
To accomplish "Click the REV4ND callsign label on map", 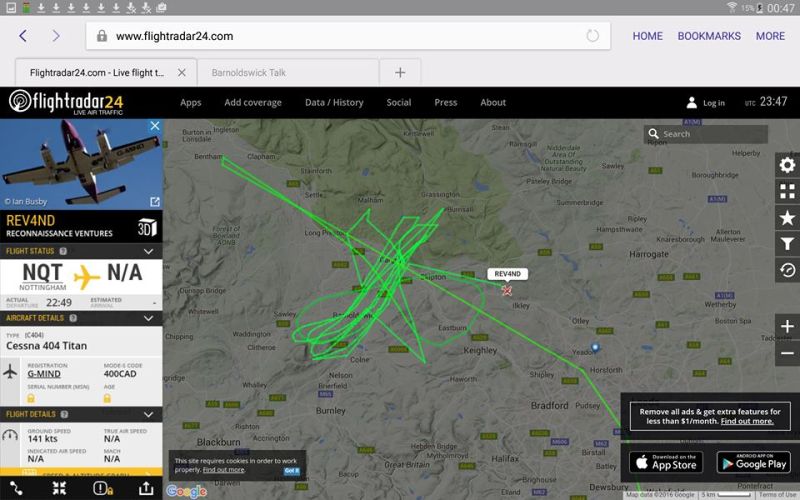I will pos(507,274).
